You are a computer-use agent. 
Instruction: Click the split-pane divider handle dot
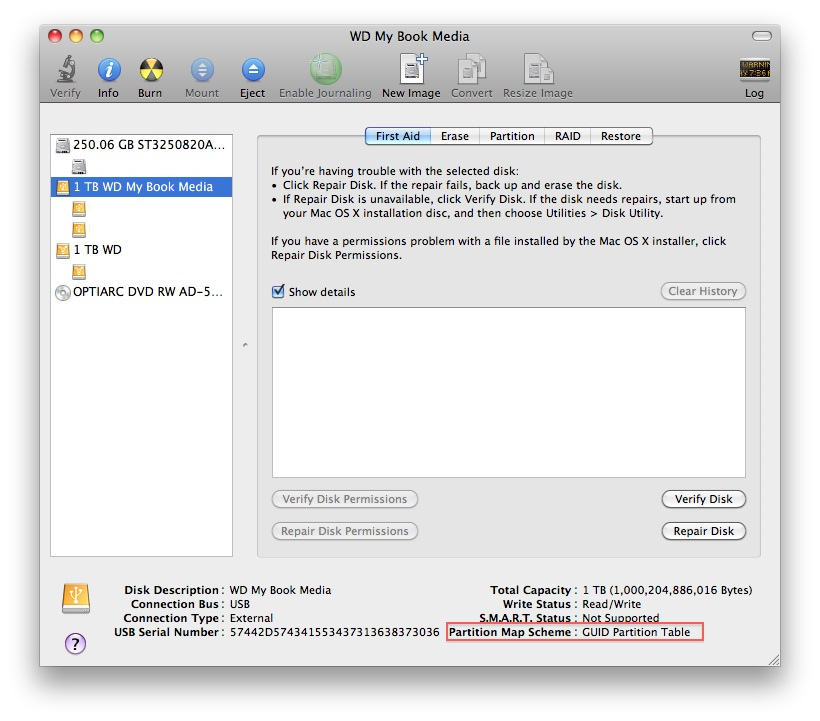click(x=245, y=345)
